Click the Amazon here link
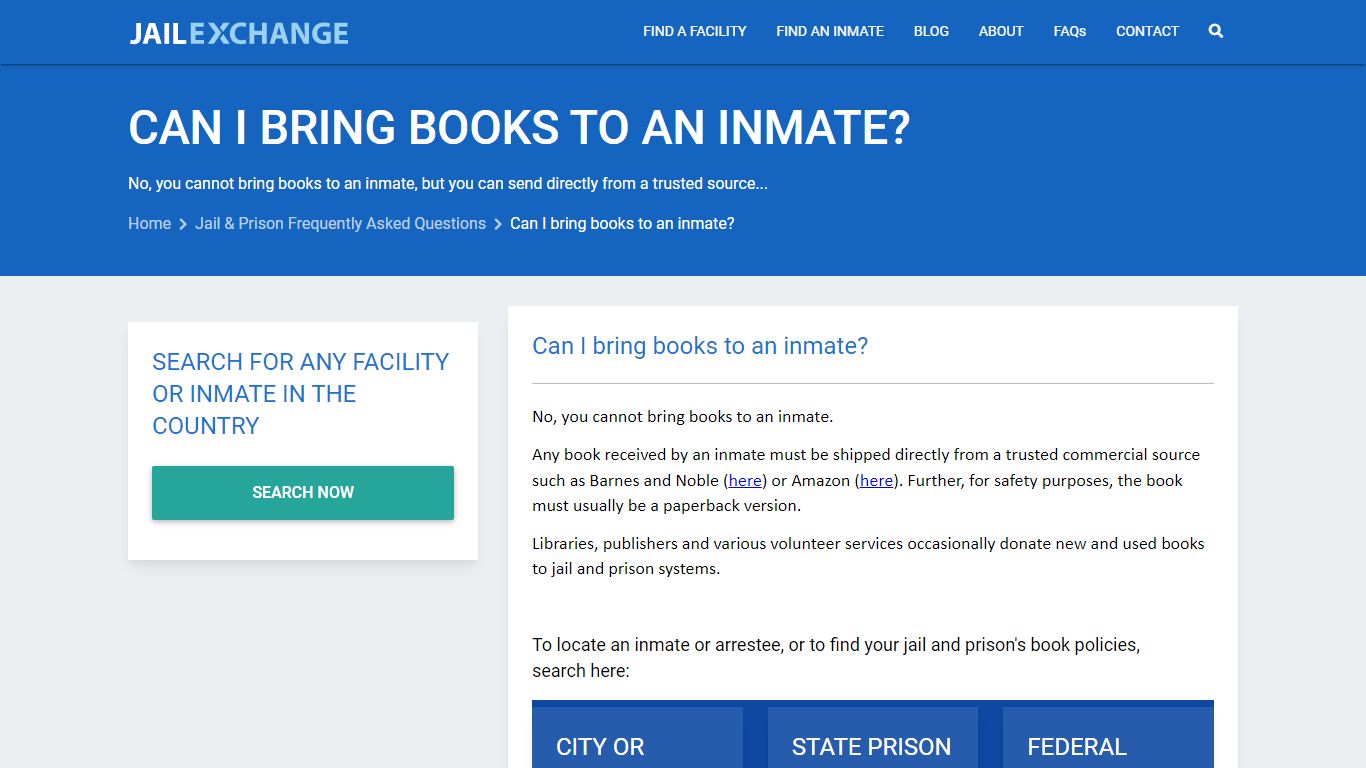The width and height of the screenshot is (1366, 768). coord(875,480)
